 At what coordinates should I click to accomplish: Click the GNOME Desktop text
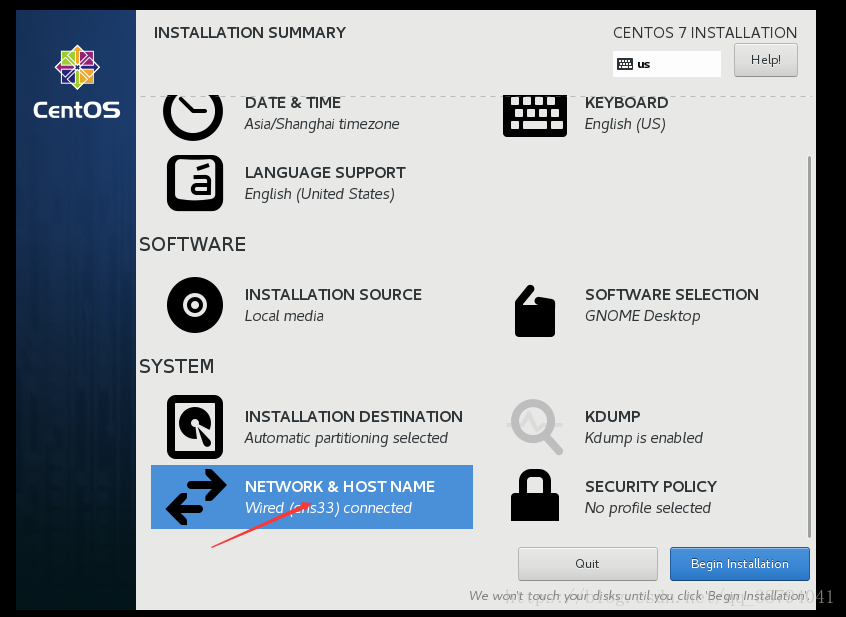coord(643,316)
